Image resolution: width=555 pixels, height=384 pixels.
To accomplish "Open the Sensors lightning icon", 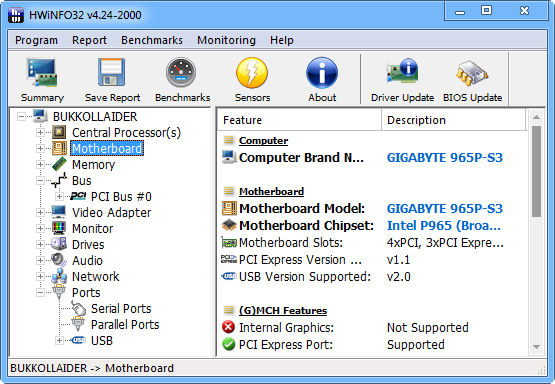I will pyautogui.click(x=252, y=73).
